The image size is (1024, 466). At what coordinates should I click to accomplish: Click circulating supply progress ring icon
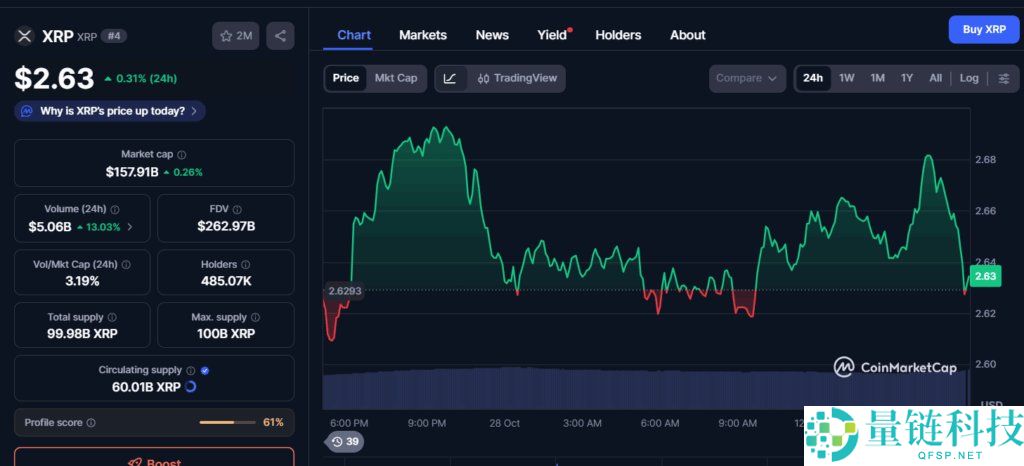191,386
